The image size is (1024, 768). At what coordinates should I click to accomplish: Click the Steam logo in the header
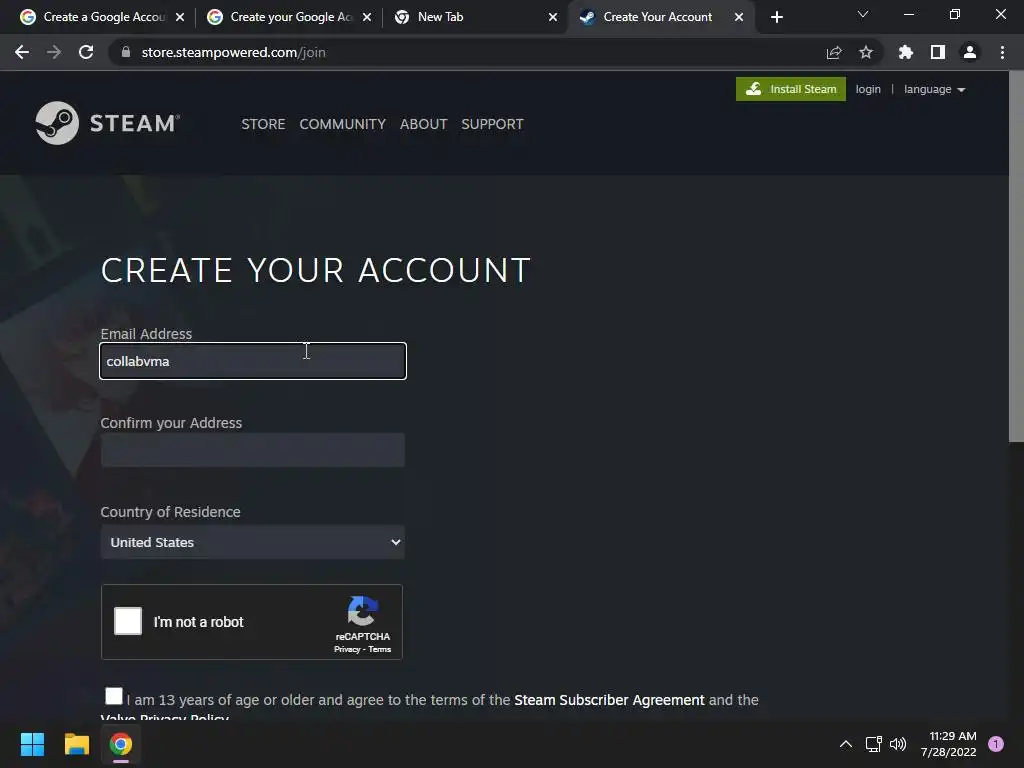point(108,123)
